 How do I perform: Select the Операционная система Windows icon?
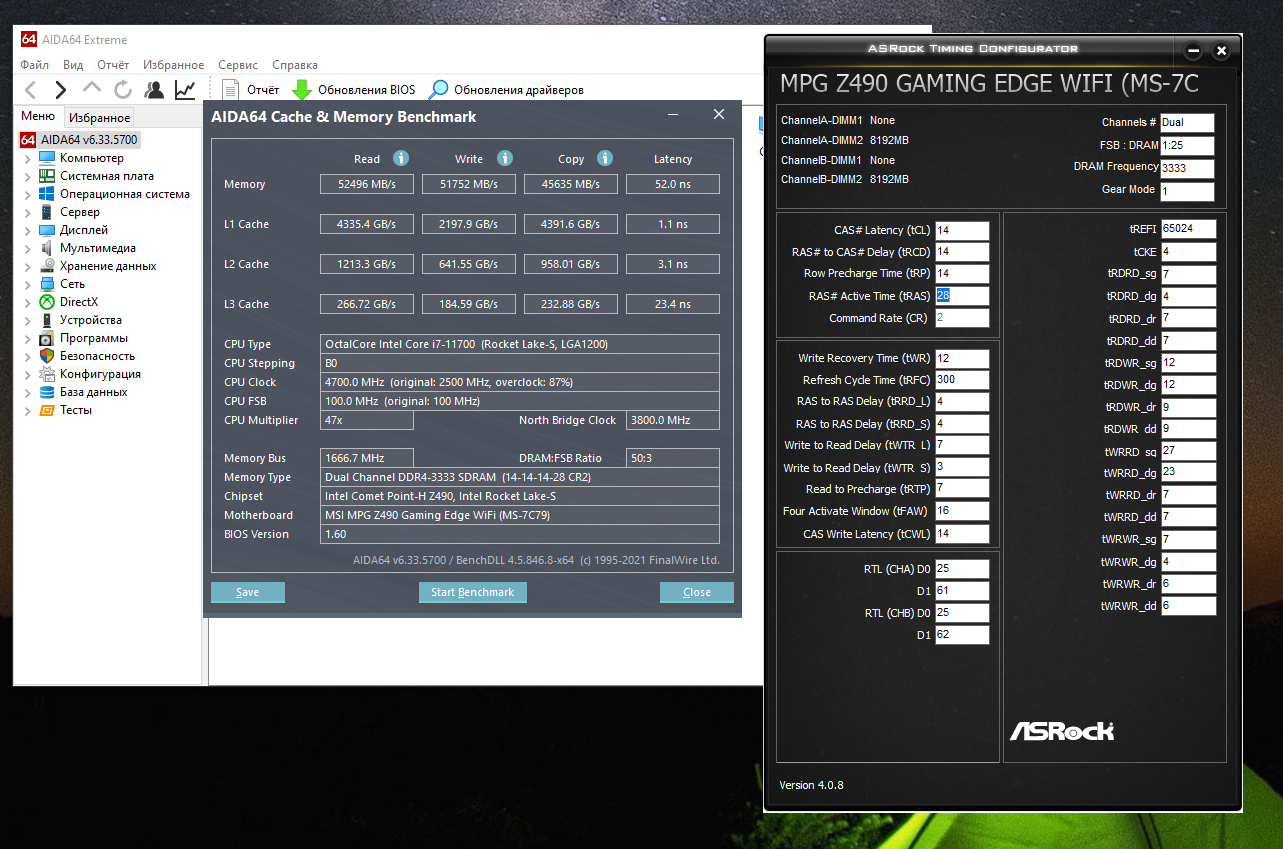pyautogui.click(x=47, y=194)
